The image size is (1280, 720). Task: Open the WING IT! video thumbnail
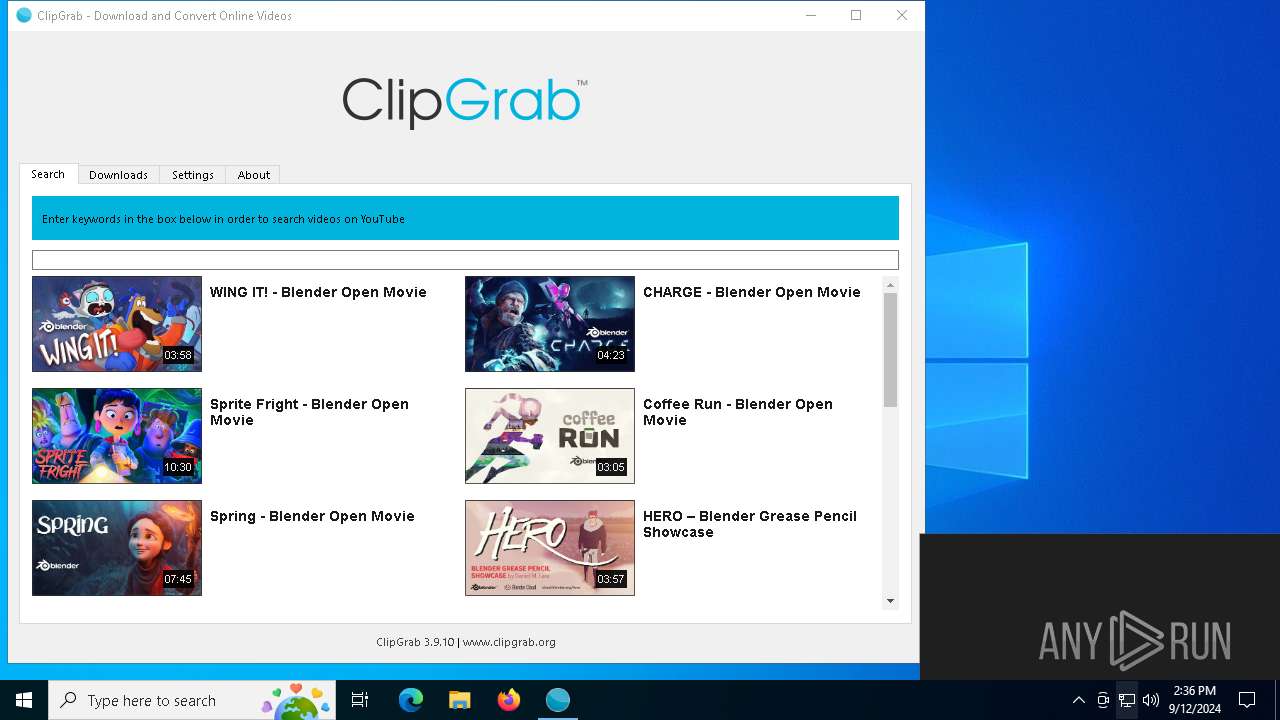[x=117, y=324]
